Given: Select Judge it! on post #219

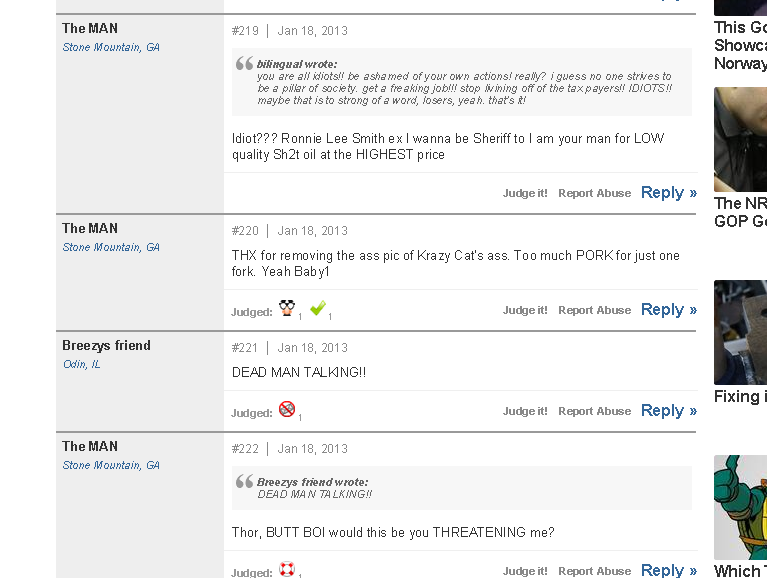Looking at the screenshot, I should [x=525, y=193].
